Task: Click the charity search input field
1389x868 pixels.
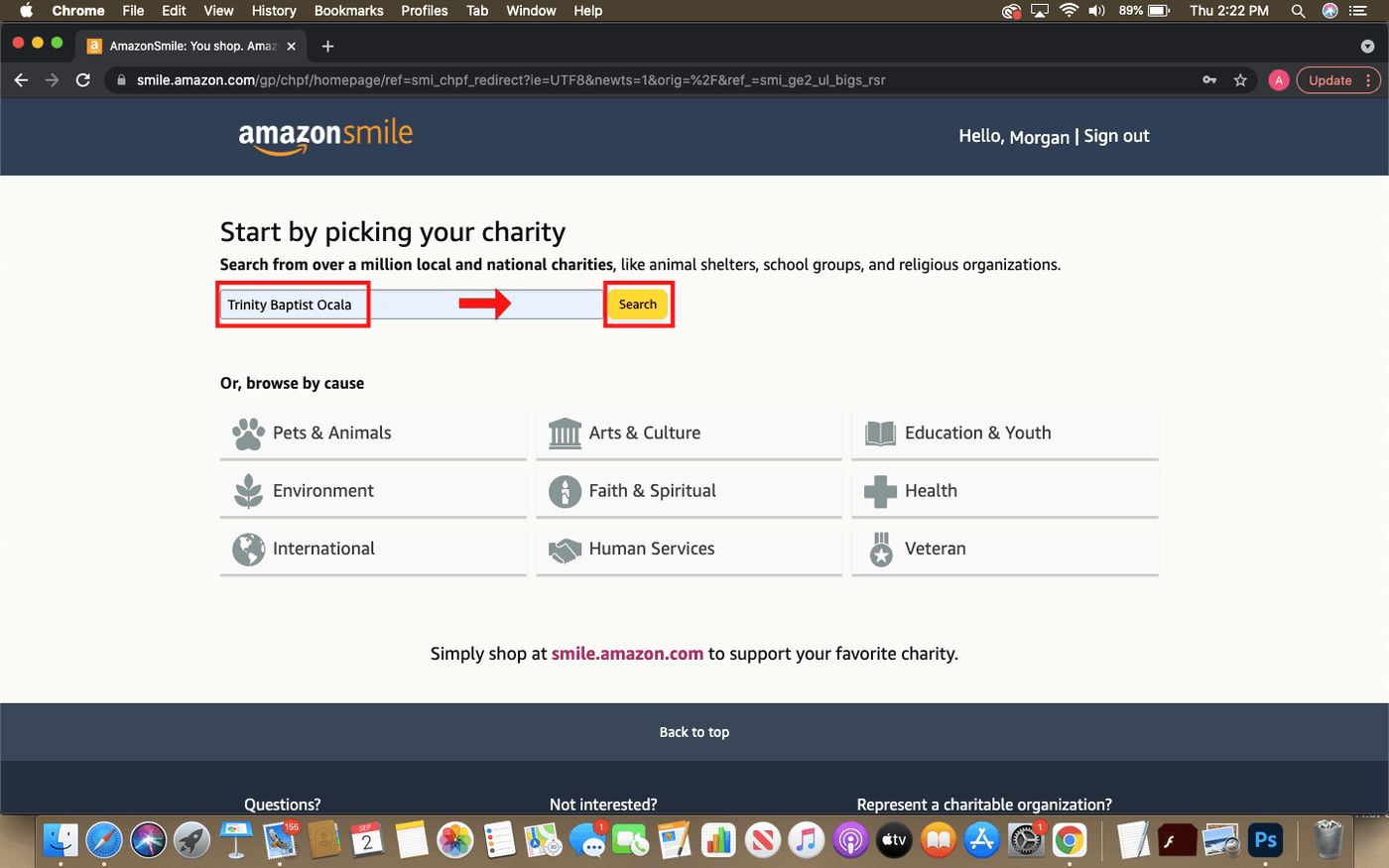Action: [412, 305]
